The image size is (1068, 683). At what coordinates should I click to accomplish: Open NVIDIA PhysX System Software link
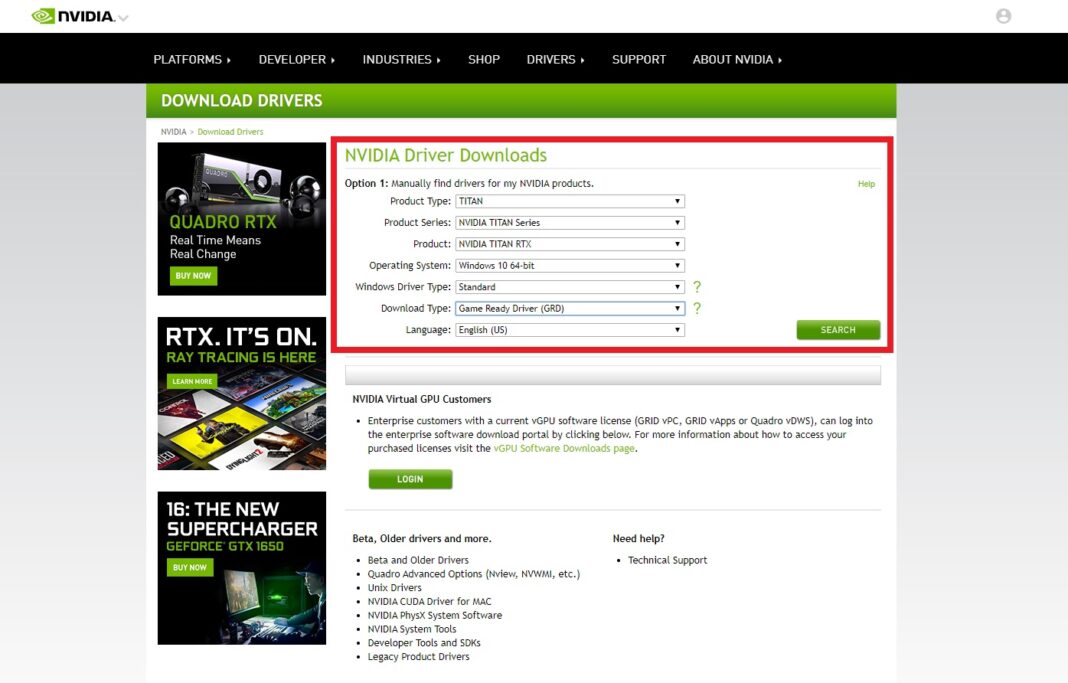coord(435,615)
